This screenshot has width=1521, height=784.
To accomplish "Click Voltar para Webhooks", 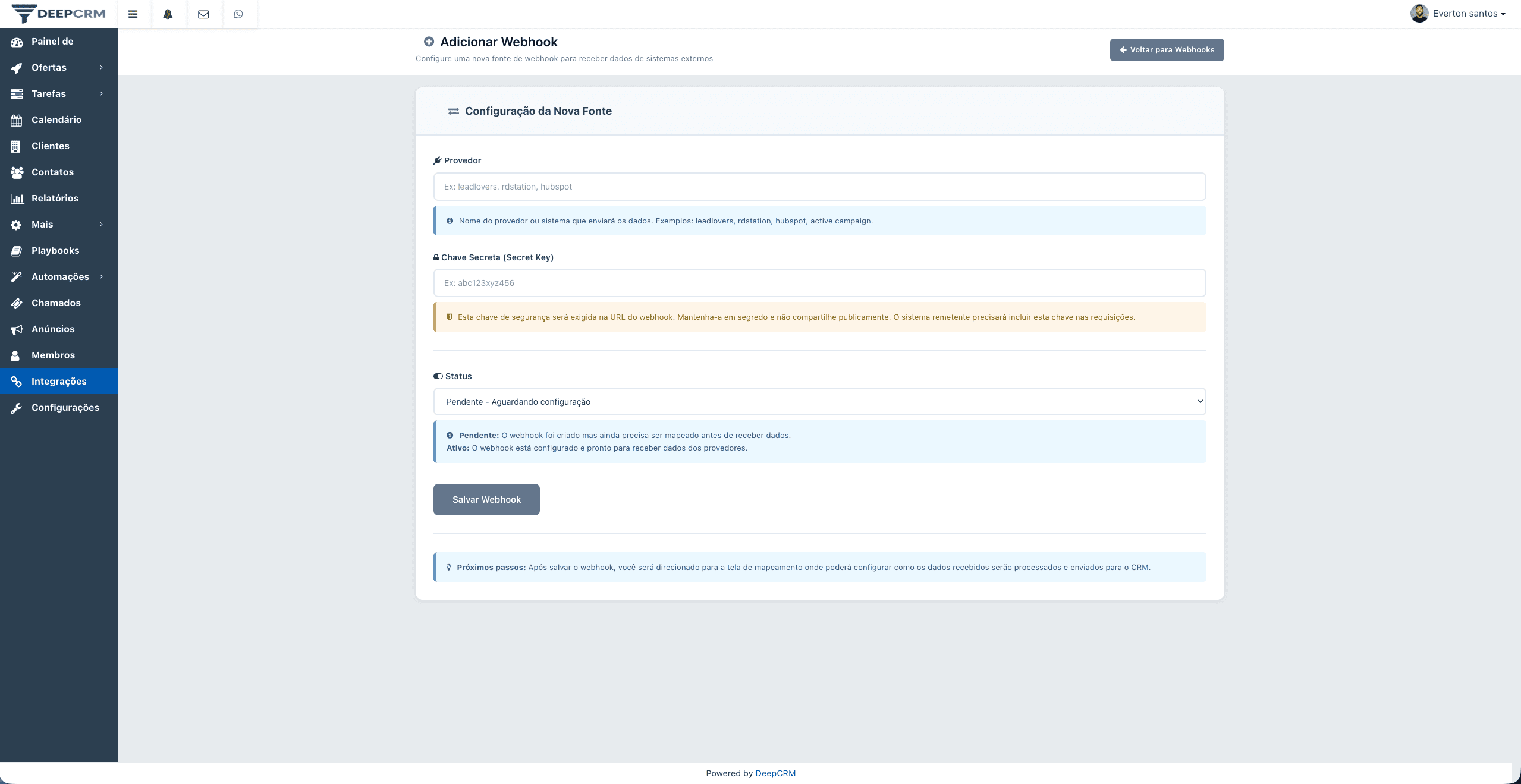I will coord(1166,49).
